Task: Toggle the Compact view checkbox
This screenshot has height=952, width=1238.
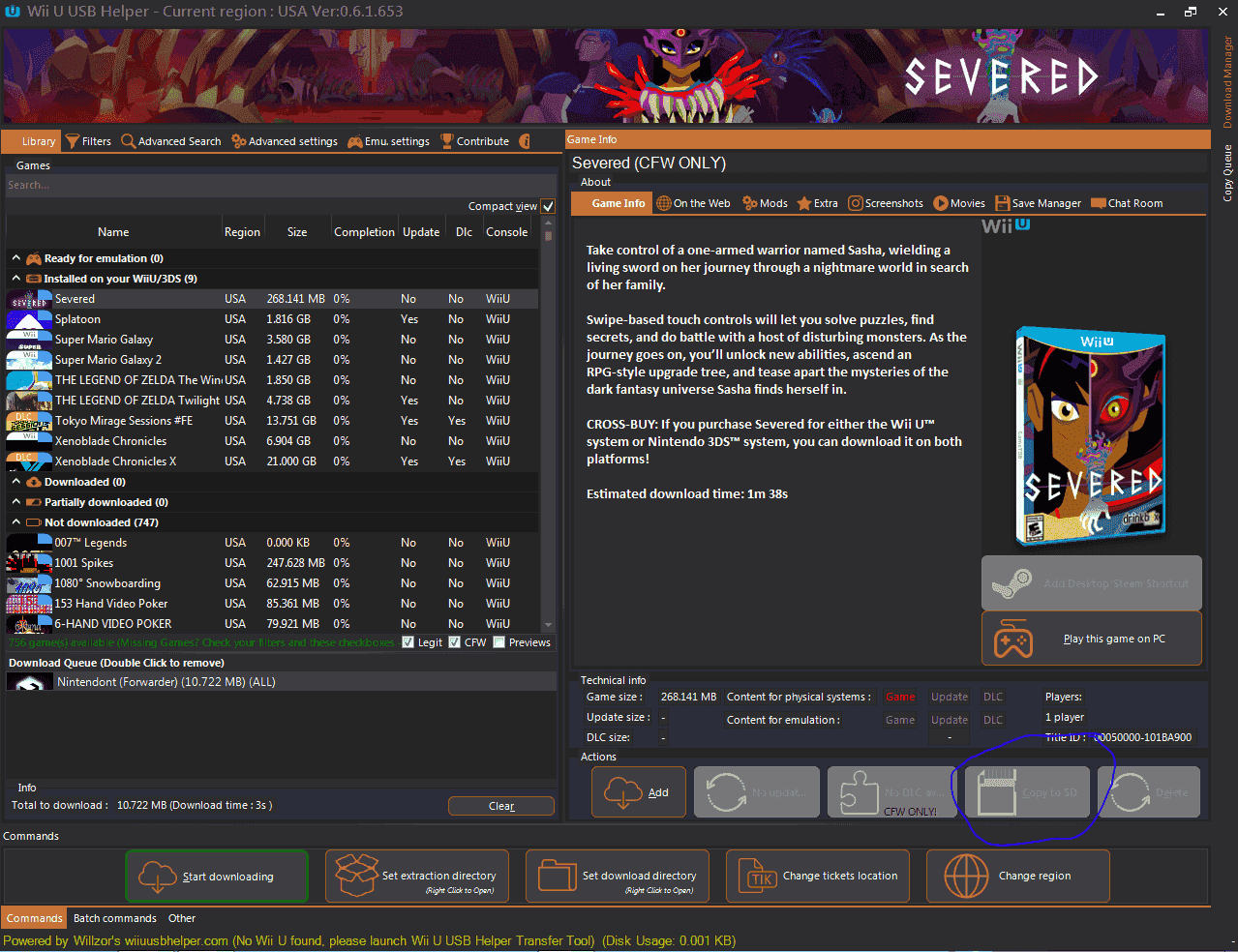Action: click(548, 206)
